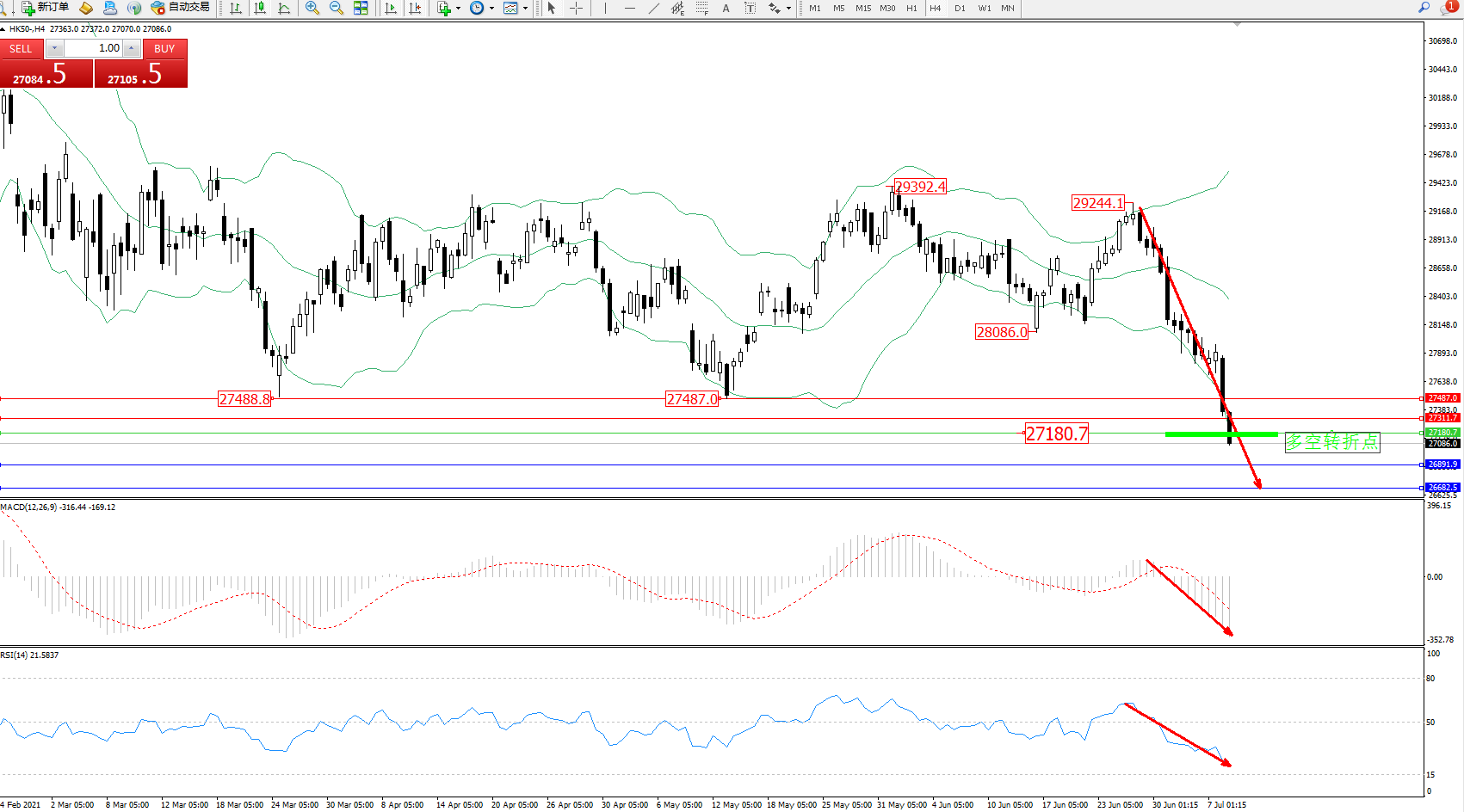Open the chart templates dropdown arrow
1464x812 pixels.
pyautogui.click(x=525, y=8)
